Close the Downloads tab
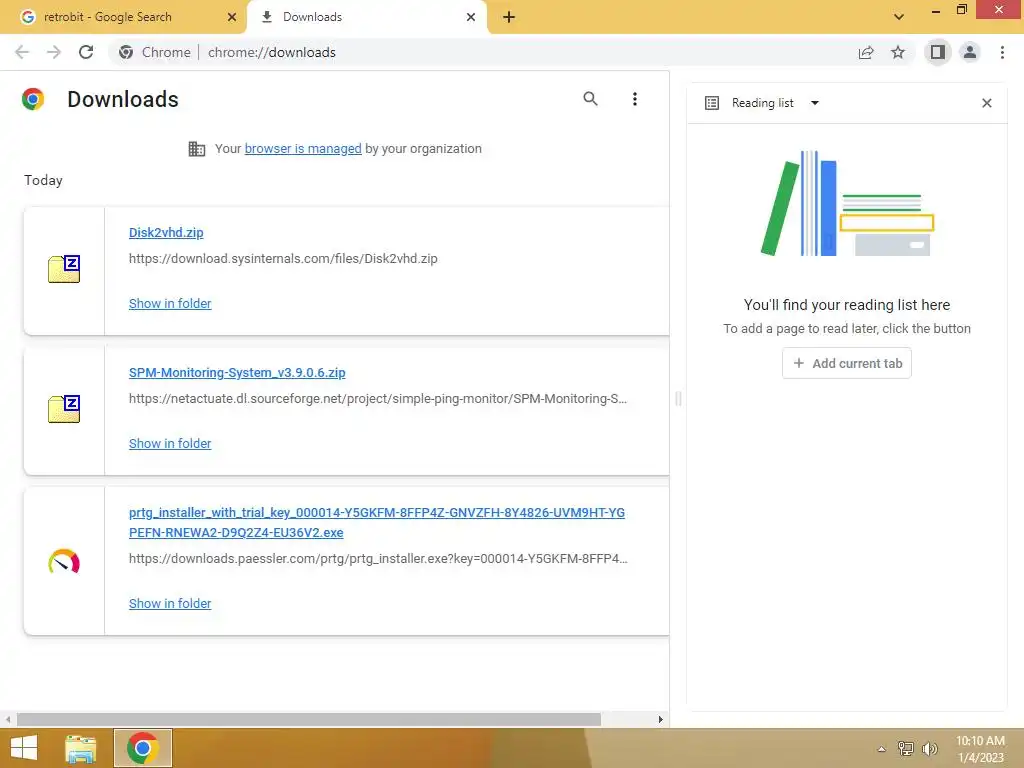 point(471,17)
